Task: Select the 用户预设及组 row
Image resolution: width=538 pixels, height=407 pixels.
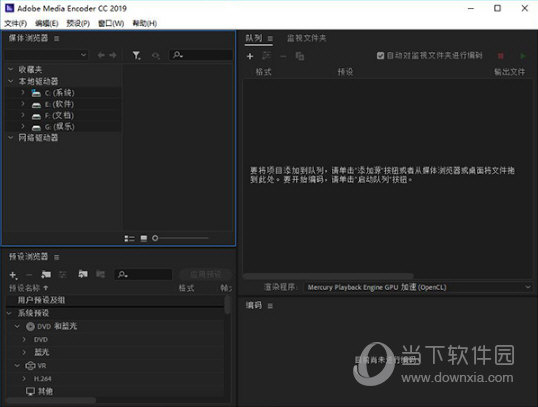Action: tap(115, 300)
